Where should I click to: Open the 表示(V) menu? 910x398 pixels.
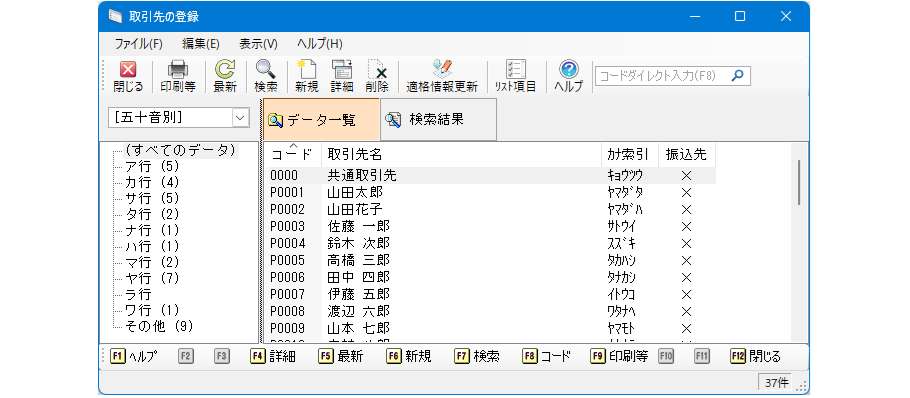[x=258, y=44]
